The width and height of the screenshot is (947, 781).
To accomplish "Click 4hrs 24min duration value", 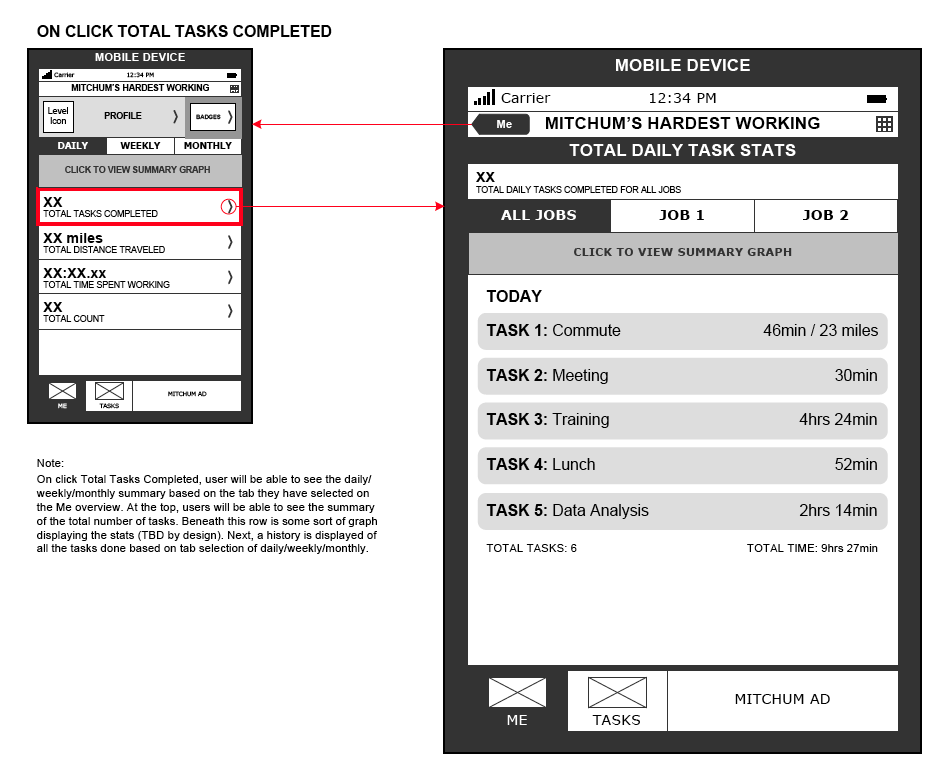I will 838,420.
